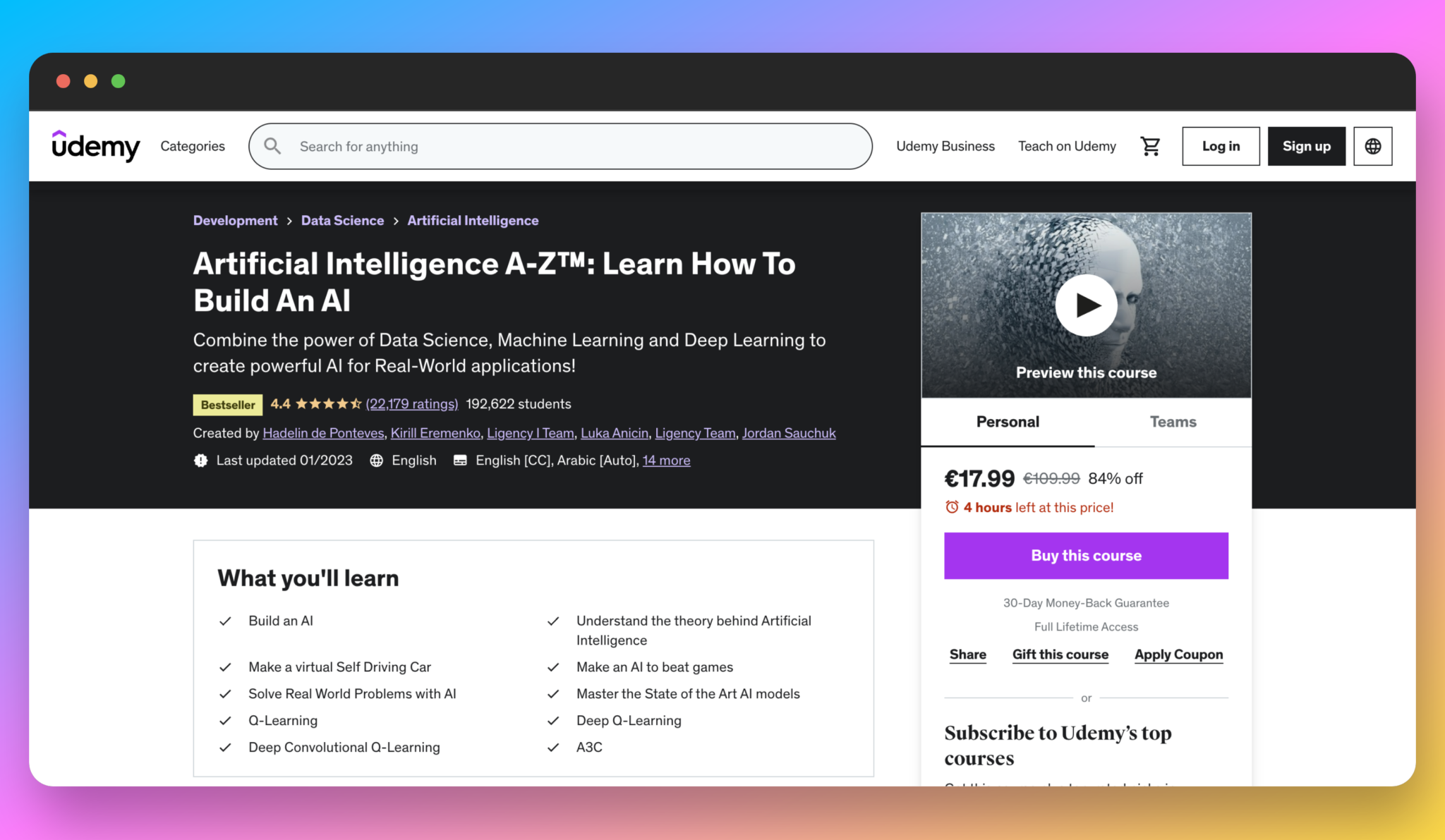This screenshot has width=1445, height=840.
Task: Open the shopping cart
Action: 1150,146
